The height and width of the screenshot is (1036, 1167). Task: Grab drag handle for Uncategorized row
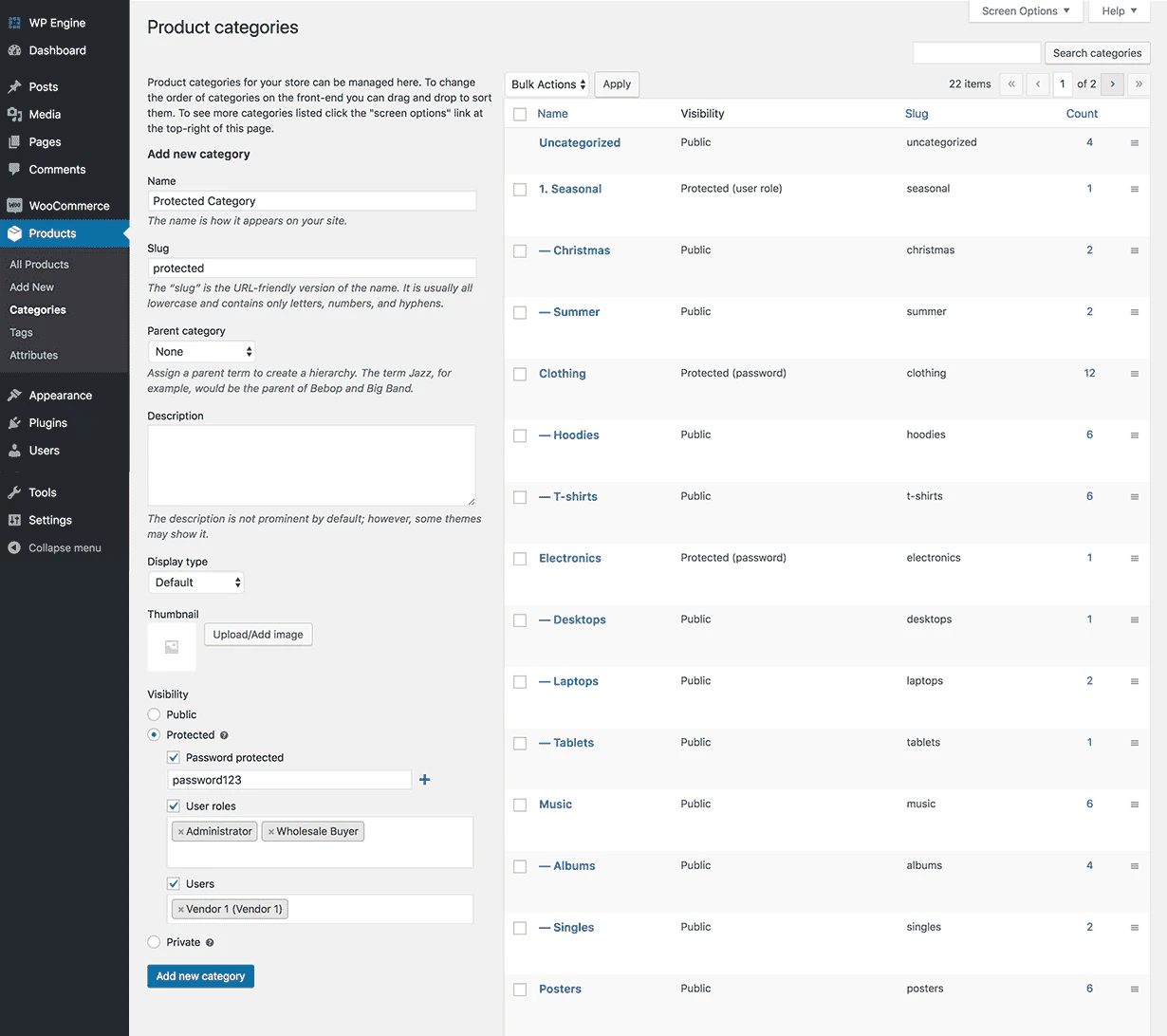point(1134,143)
